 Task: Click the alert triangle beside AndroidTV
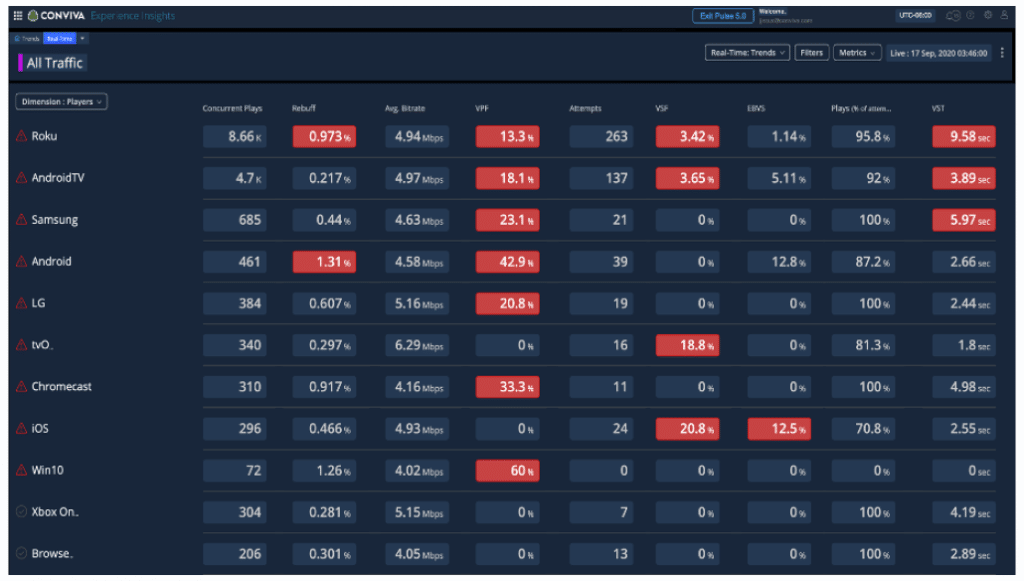click(x=22, y=178)
